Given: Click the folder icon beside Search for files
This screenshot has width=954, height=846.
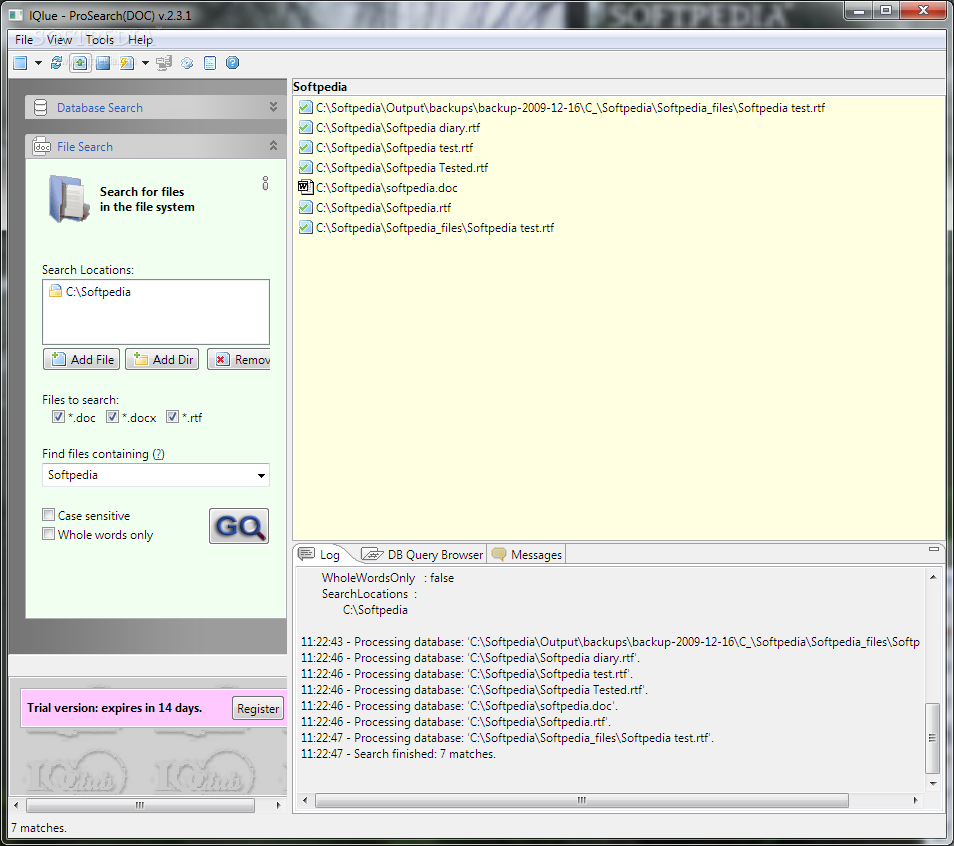Looking at the screenshot, I should click(68, 199).
